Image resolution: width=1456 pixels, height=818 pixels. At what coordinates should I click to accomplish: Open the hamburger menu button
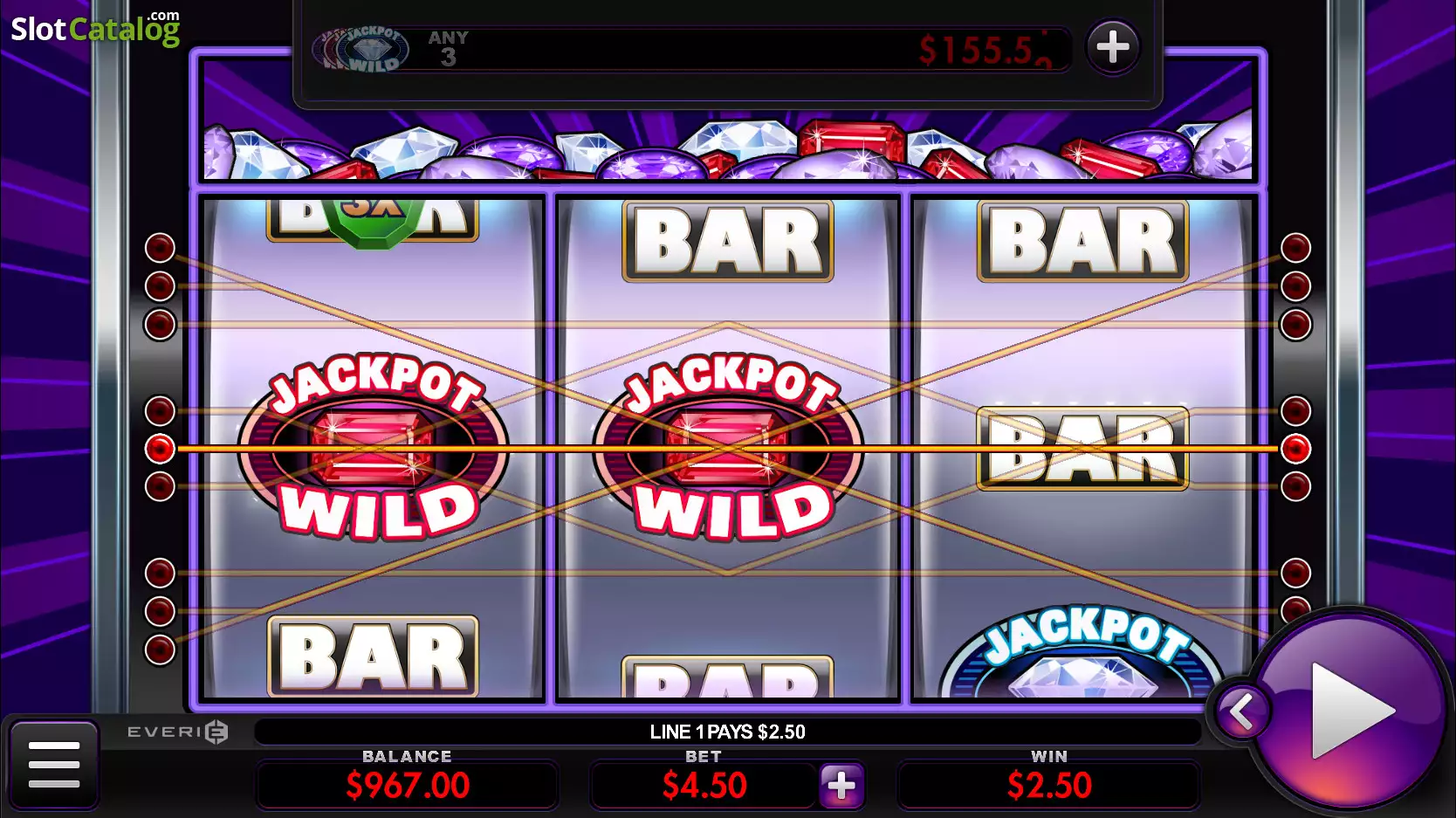[x=53, y=765]
